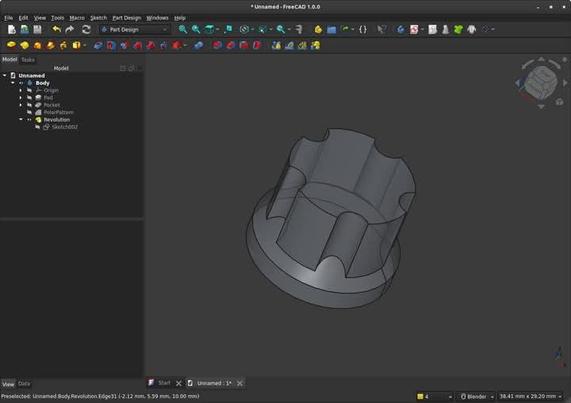571x403 pixels.
Task: Expand the Pad tree node
Action: point(21,98)
